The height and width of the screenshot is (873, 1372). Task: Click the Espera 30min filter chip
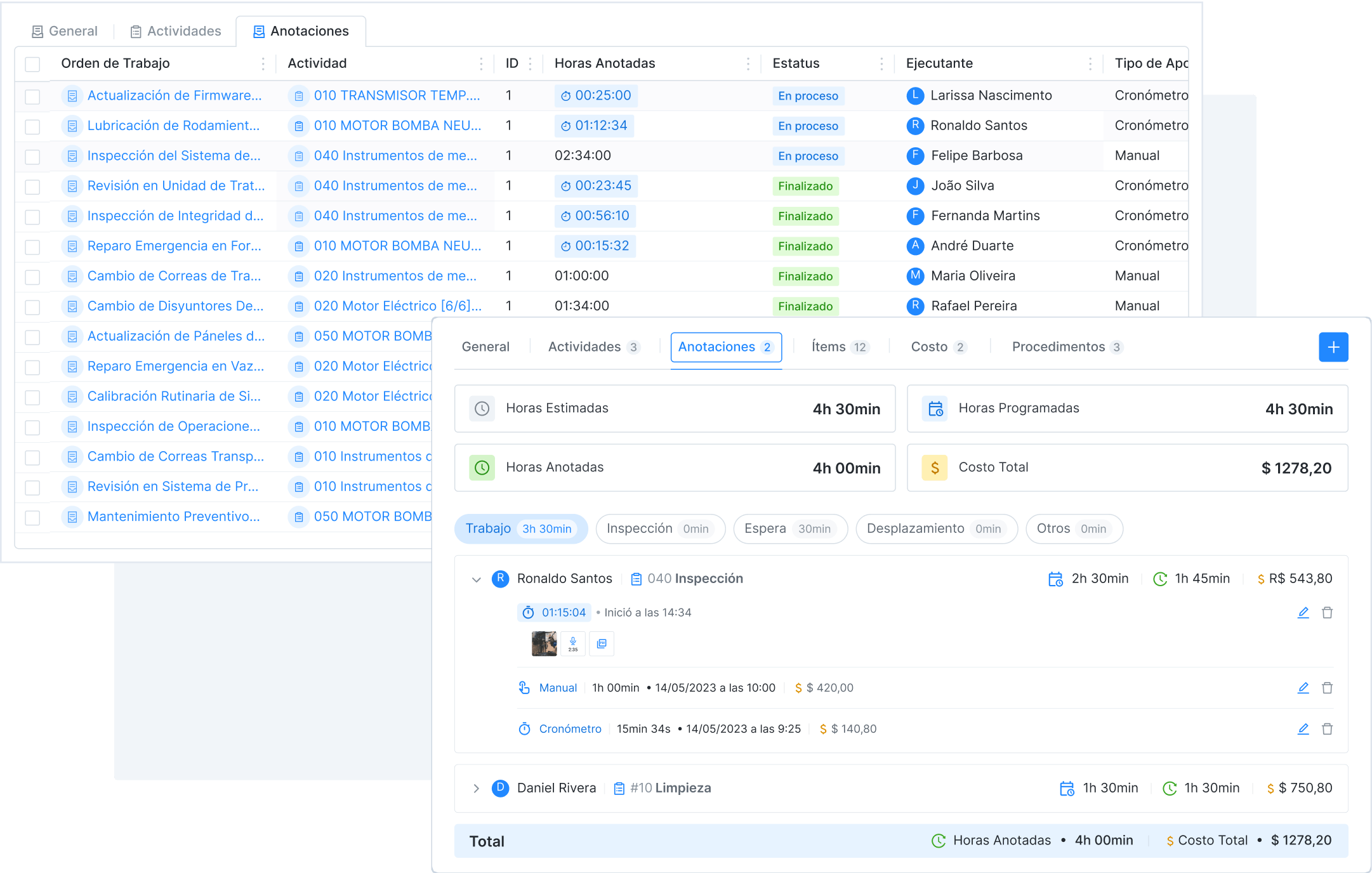[x=790, y=528]
